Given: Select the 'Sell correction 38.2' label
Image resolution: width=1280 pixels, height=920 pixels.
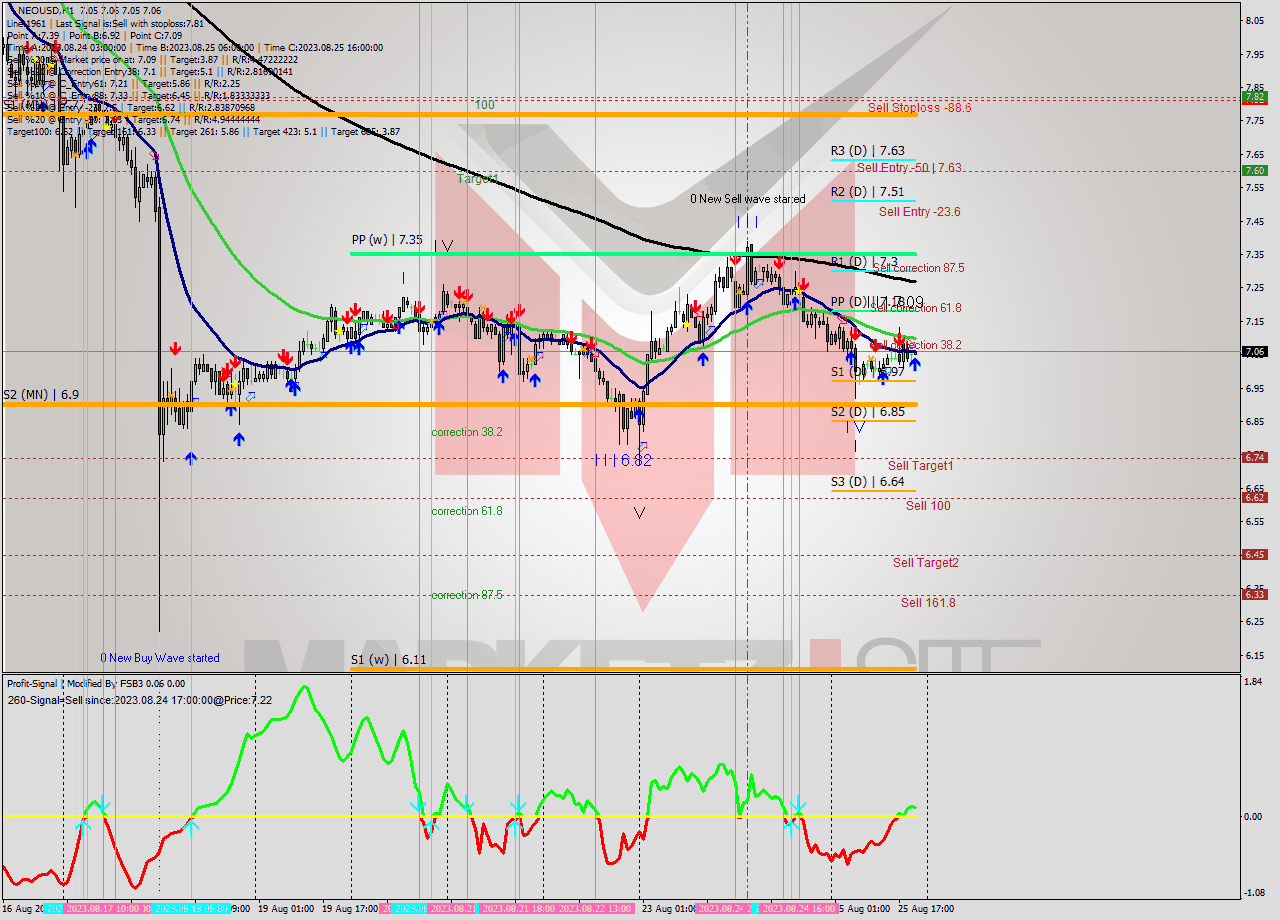Looking at the screenshot, I should tap(916, 345).
